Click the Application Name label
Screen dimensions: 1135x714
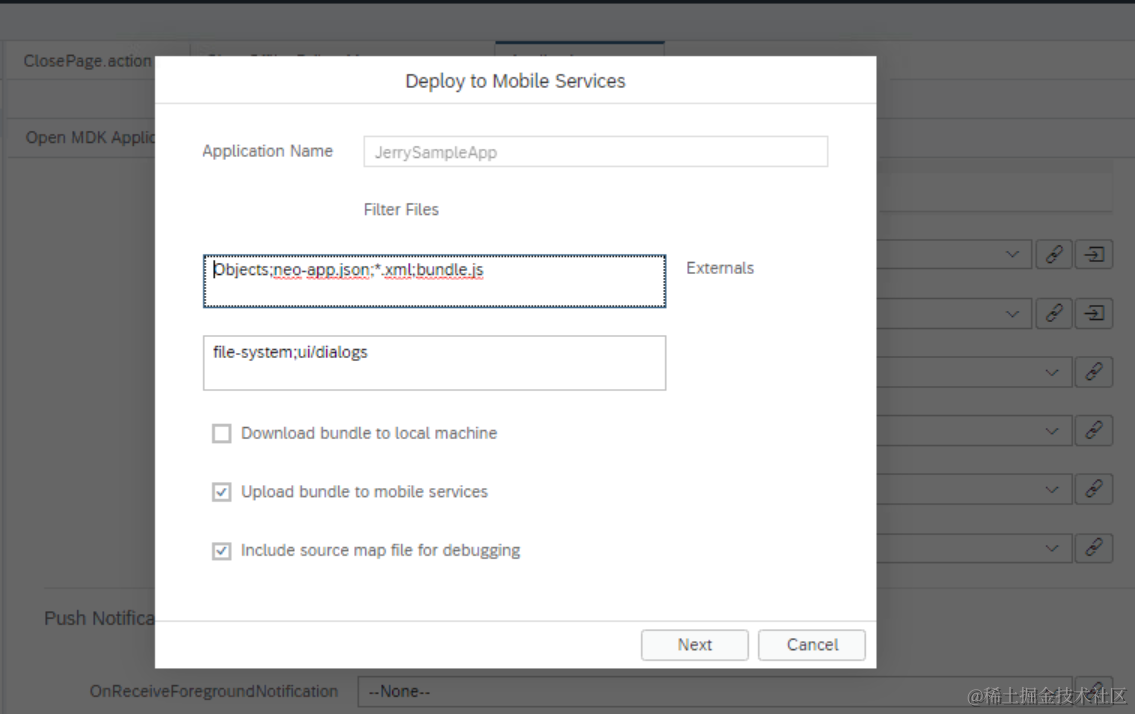(x=267, y=151)
